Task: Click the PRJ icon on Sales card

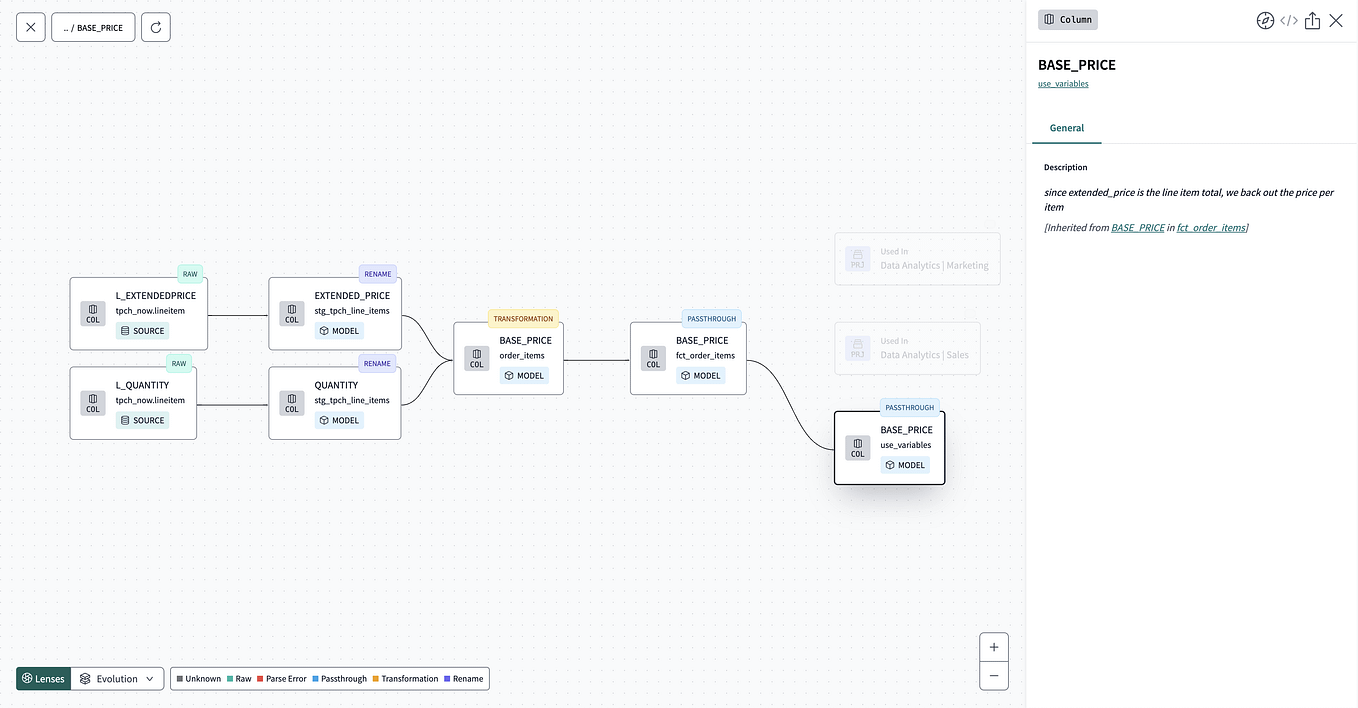Action: click(857, 348)
